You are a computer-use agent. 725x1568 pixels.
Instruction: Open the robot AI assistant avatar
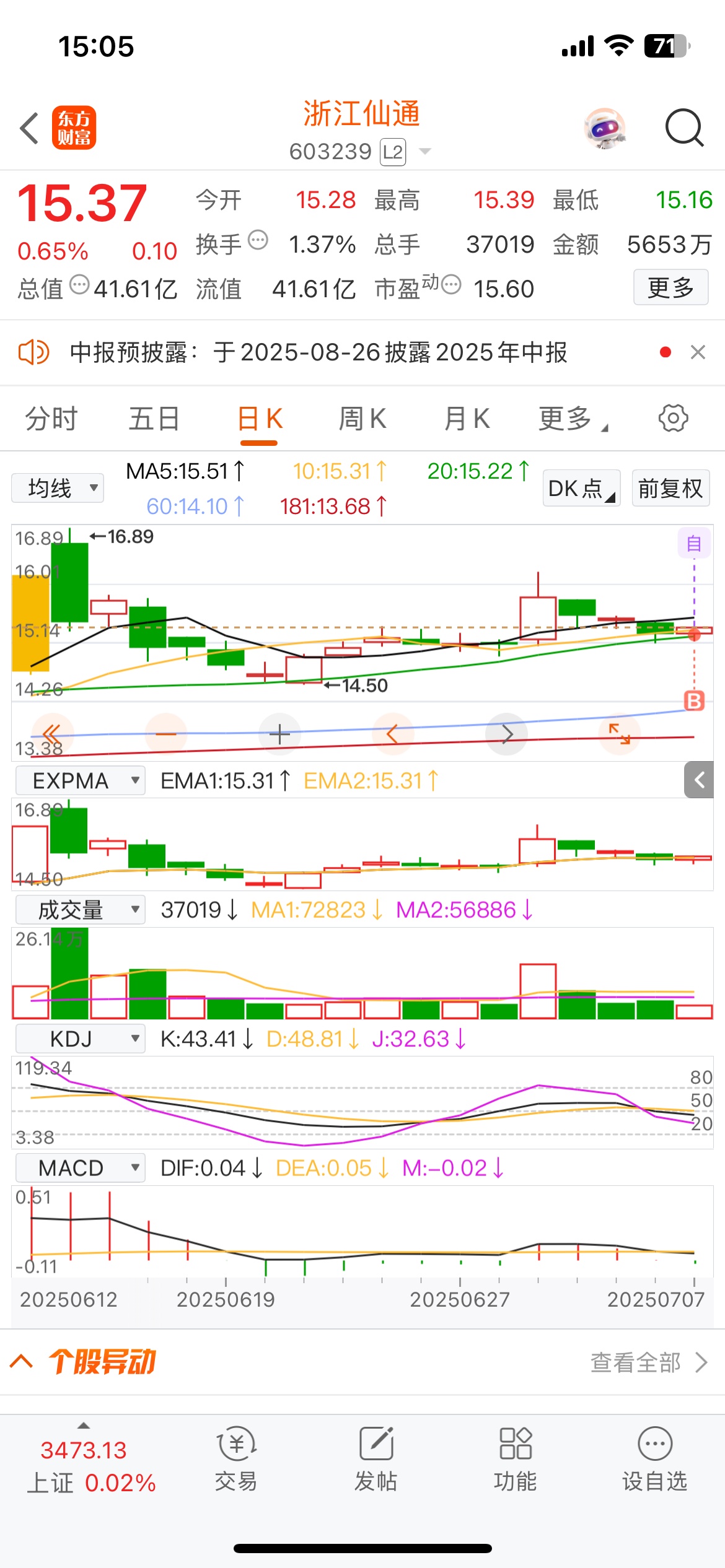(x=605, y=129)
